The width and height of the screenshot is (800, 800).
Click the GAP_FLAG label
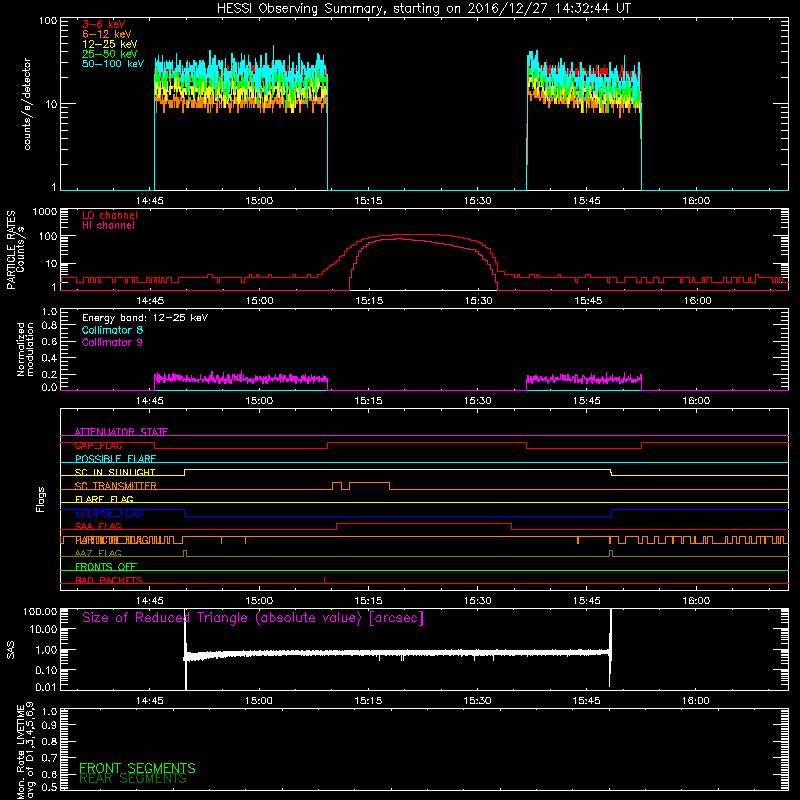[x=98, y=445]
